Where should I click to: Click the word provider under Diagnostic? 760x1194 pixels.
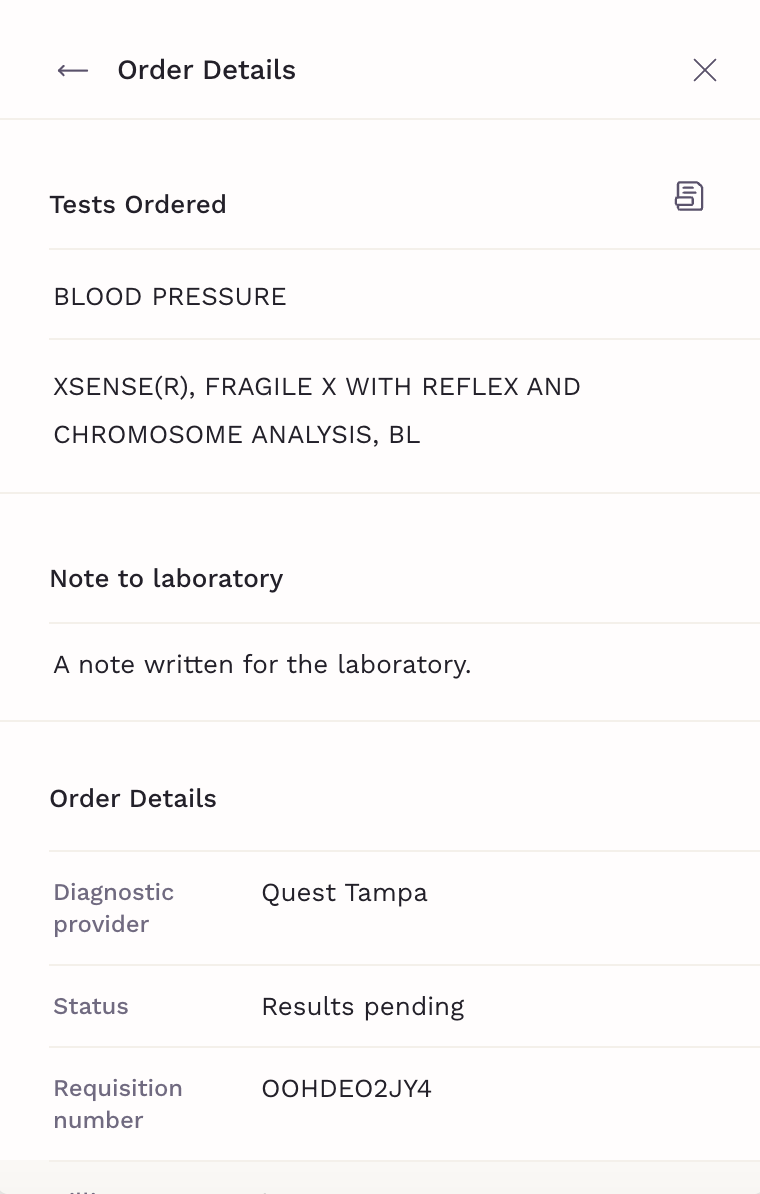coord(101,924)
